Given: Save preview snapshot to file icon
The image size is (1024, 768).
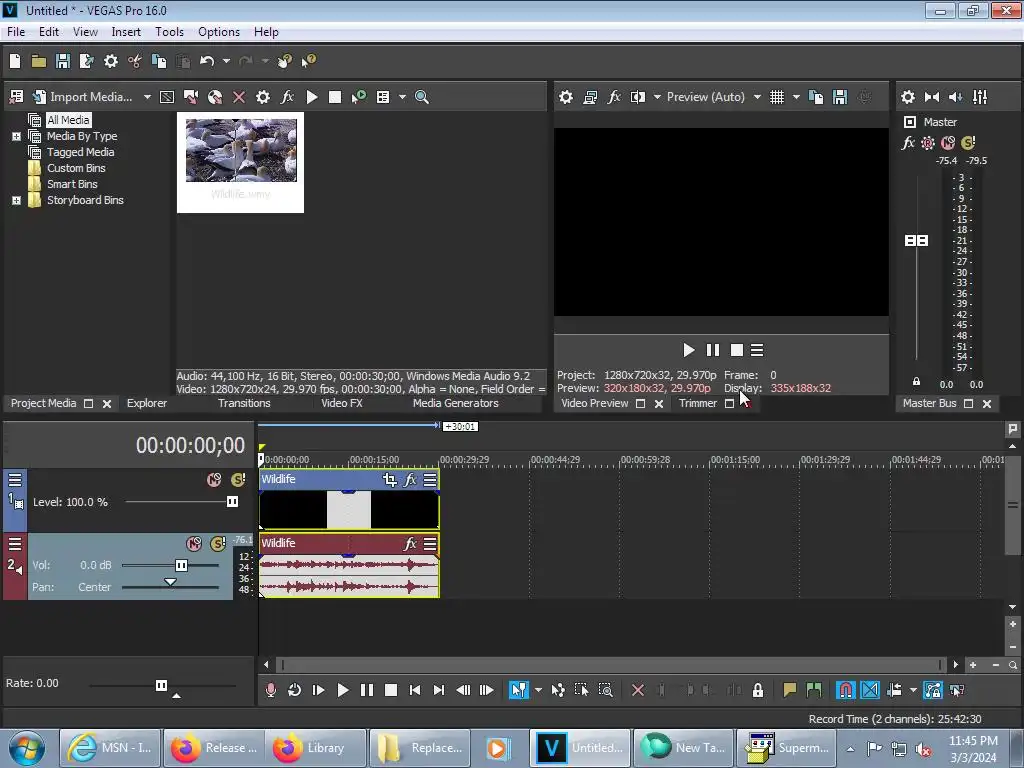Looking at the screenshot, I should pyautogui.click(x=840, y=97).
